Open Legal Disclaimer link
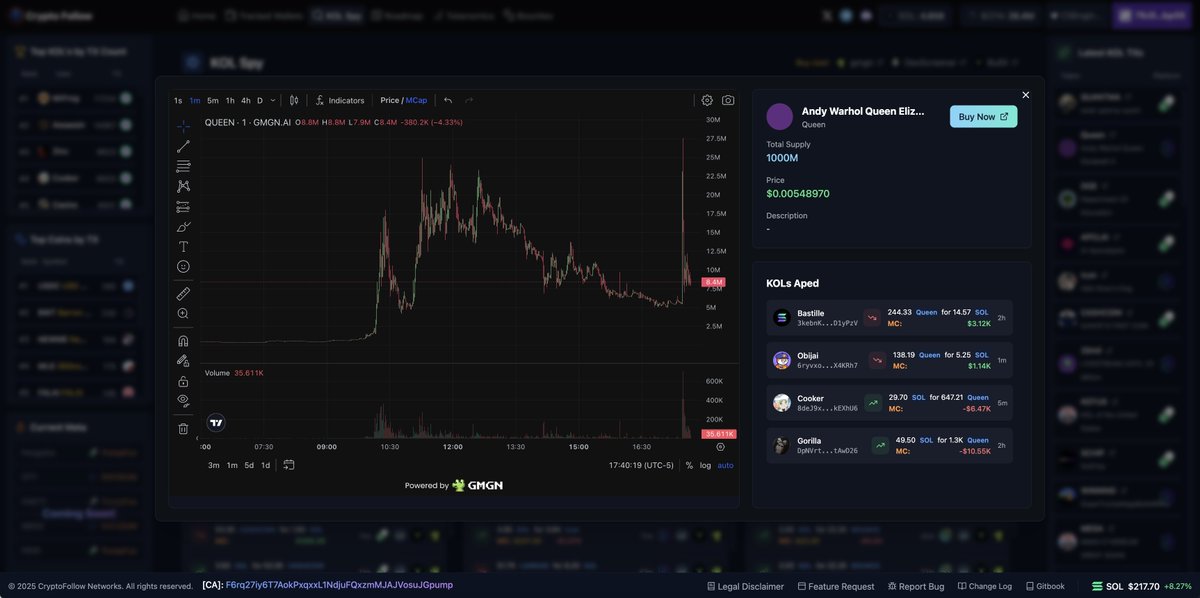This screenshot has width=1200, height=598. (x=745, y=586)
